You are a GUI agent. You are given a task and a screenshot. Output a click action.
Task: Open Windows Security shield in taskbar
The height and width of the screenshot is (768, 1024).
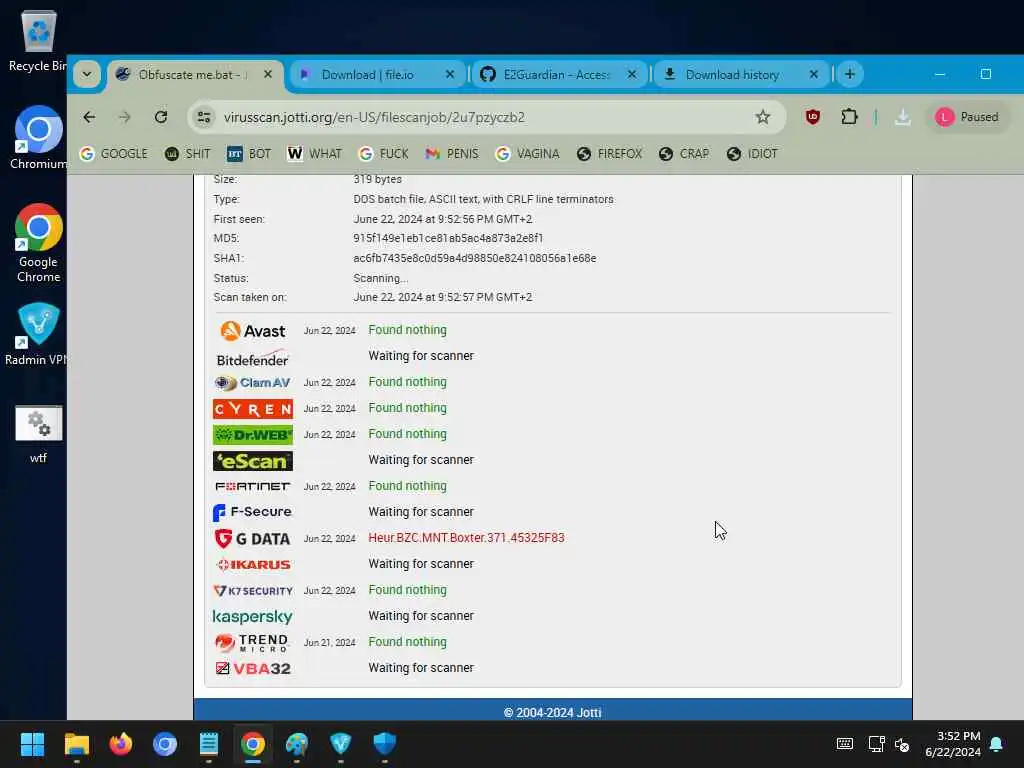pos(385,744)
